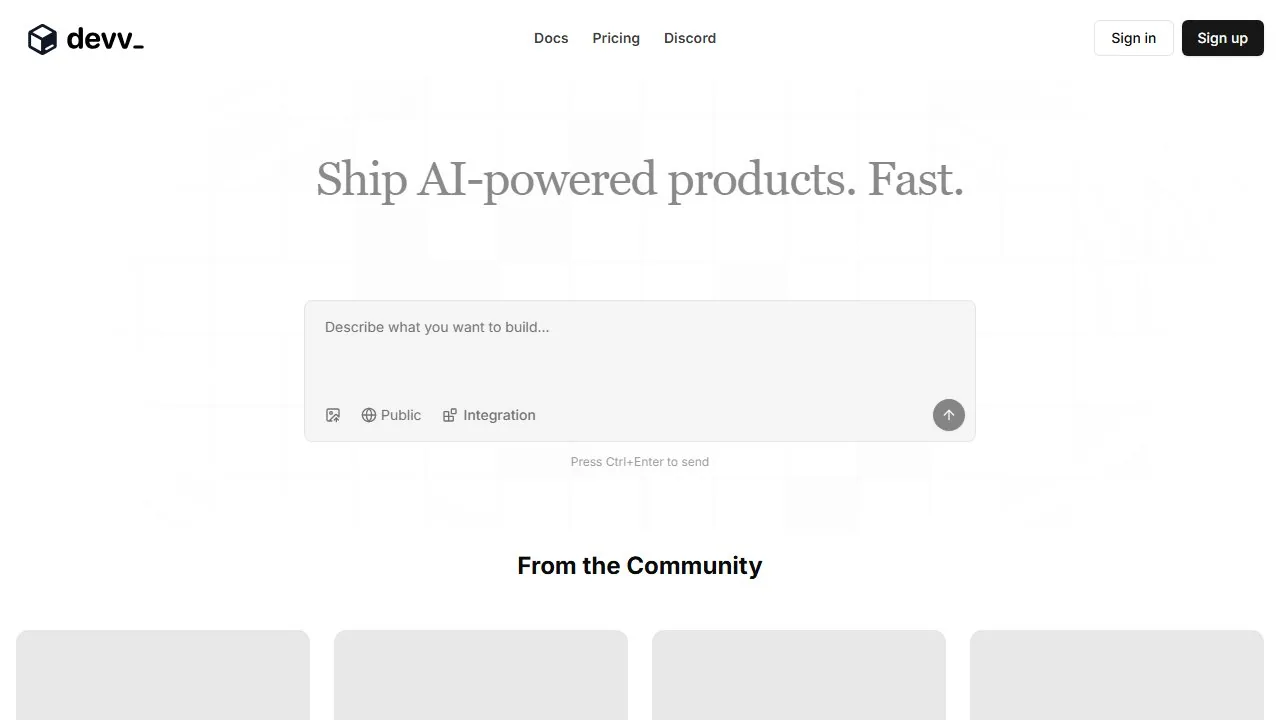1280x720 pixels.
Task: Click the Integration blocks icon
Action: point(450,415)
